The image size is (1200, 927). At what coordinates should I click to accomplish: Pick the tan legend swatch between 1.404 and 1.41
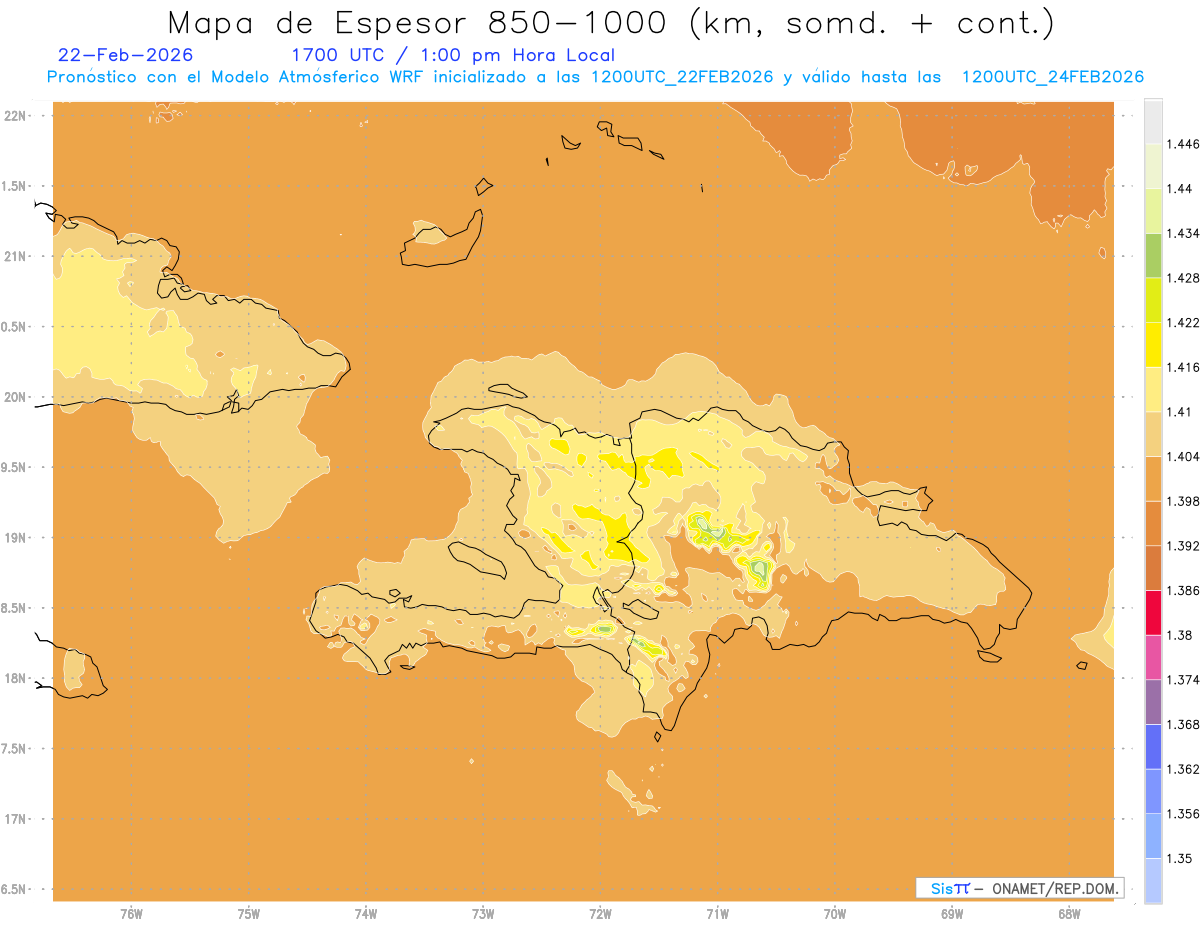pos(1153,434)
